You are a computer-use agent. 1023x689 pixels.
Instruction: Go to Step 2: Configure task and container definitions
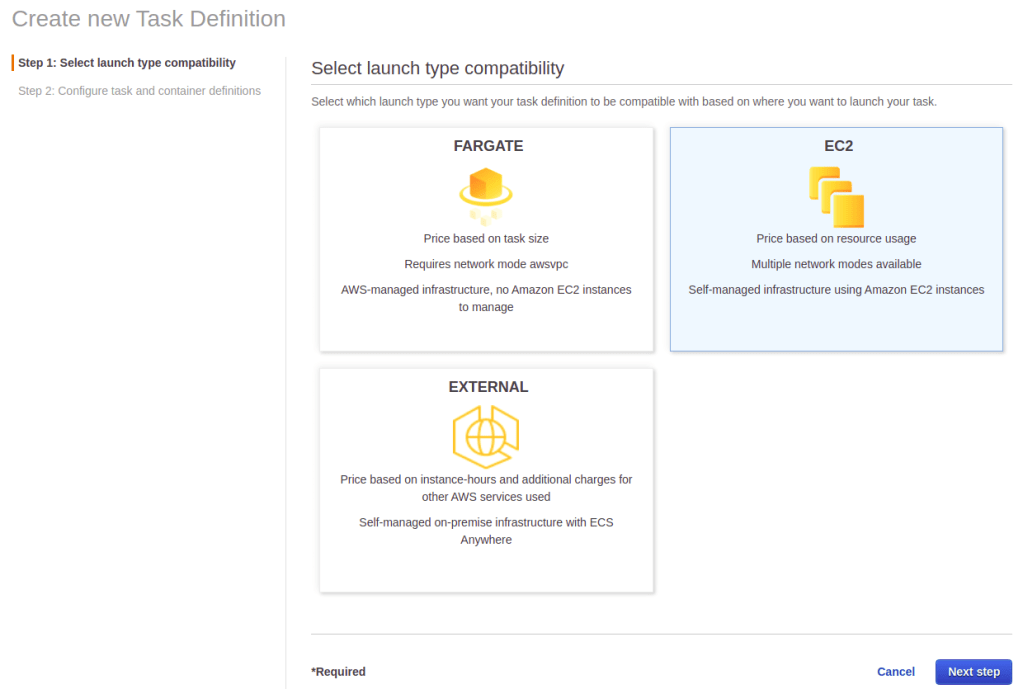(139, 91)
